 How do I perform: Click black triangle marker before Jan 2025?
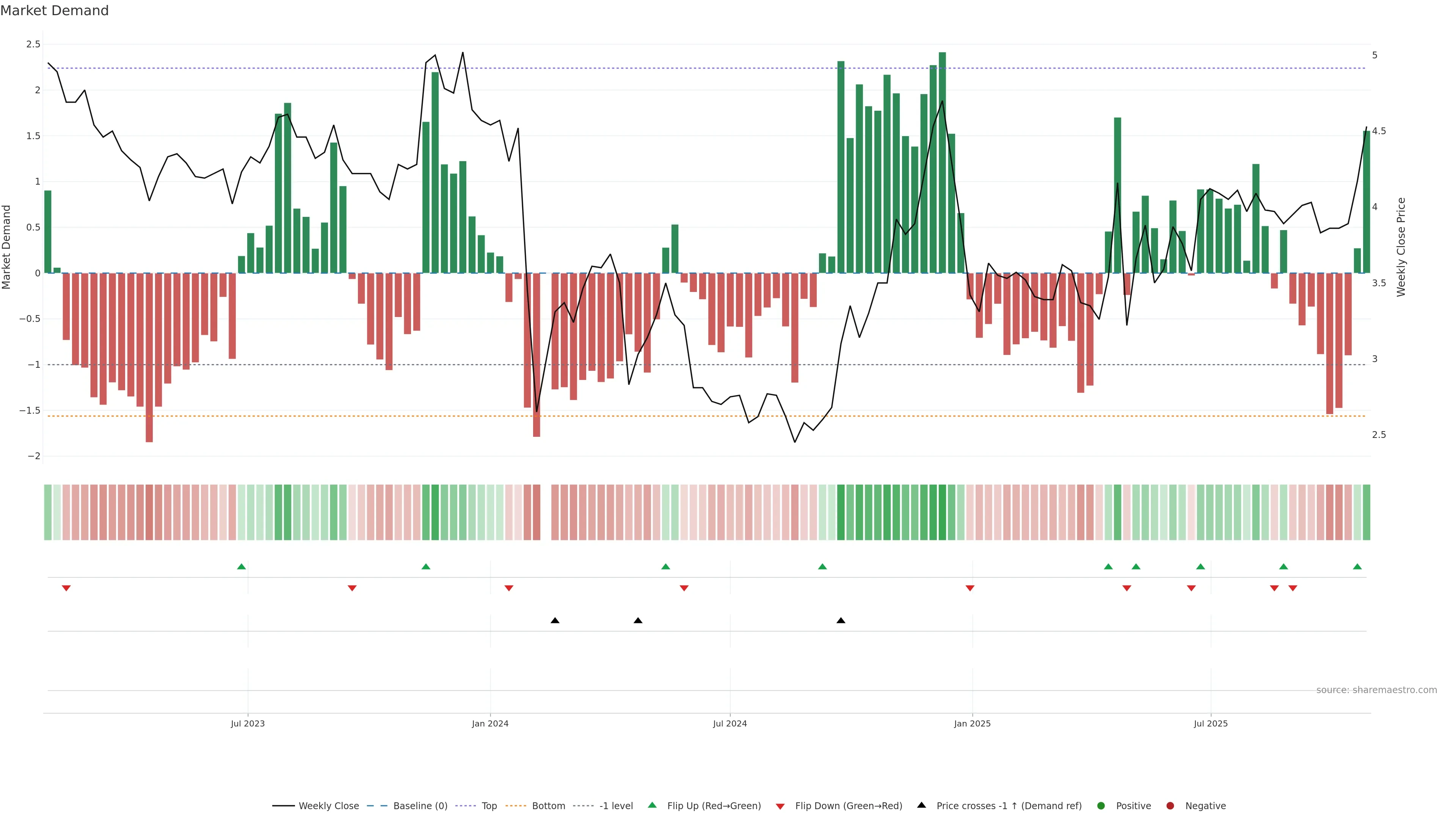(841, 621)
